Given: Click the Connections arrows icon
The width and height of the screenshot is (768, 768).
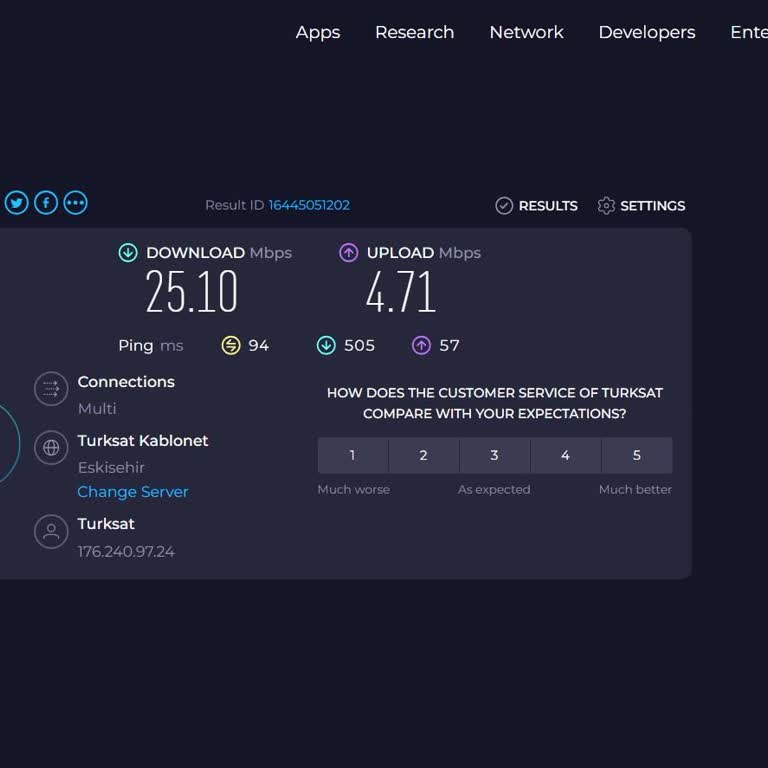Looking at the screenshot, I should click(51, 389).
